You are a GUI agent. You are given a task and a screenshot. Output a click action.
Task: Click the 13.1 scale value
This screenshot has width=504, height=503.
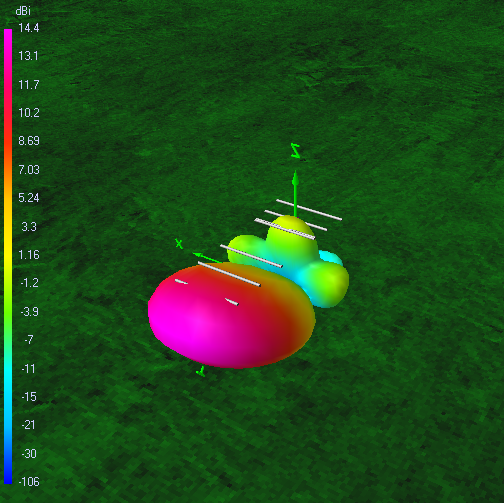pyautogui.click(x=28, y=56)
